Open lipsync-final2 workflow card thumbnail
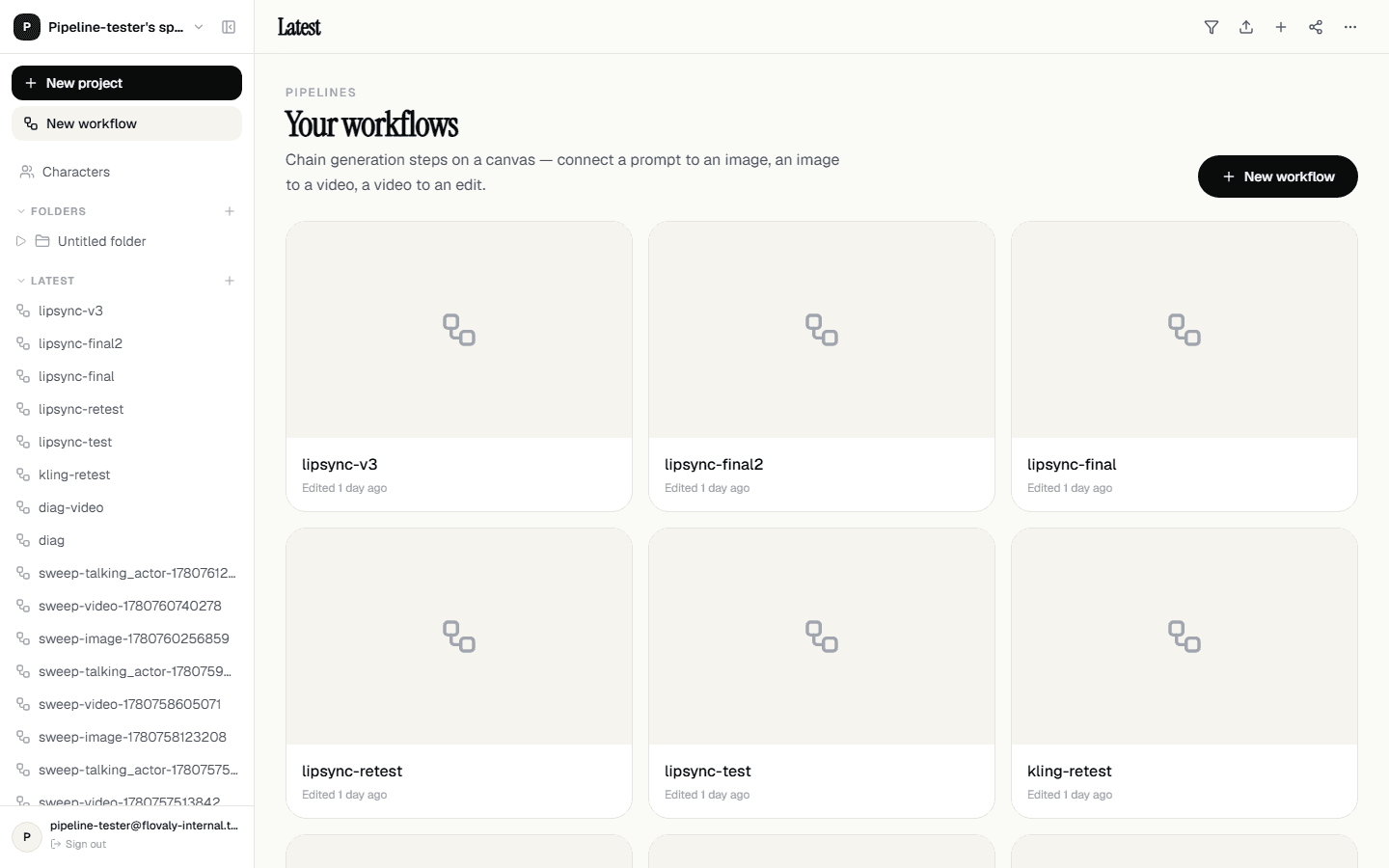Screen dimensions: 1389x868 pos(822,330)
